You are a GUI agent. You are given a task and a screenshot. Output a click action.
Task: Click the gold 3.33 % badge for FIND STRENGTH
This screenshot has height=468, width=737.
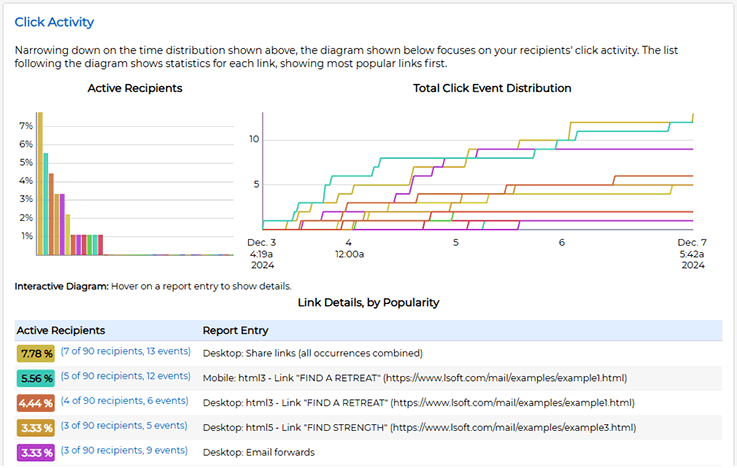tap(36, 427)
